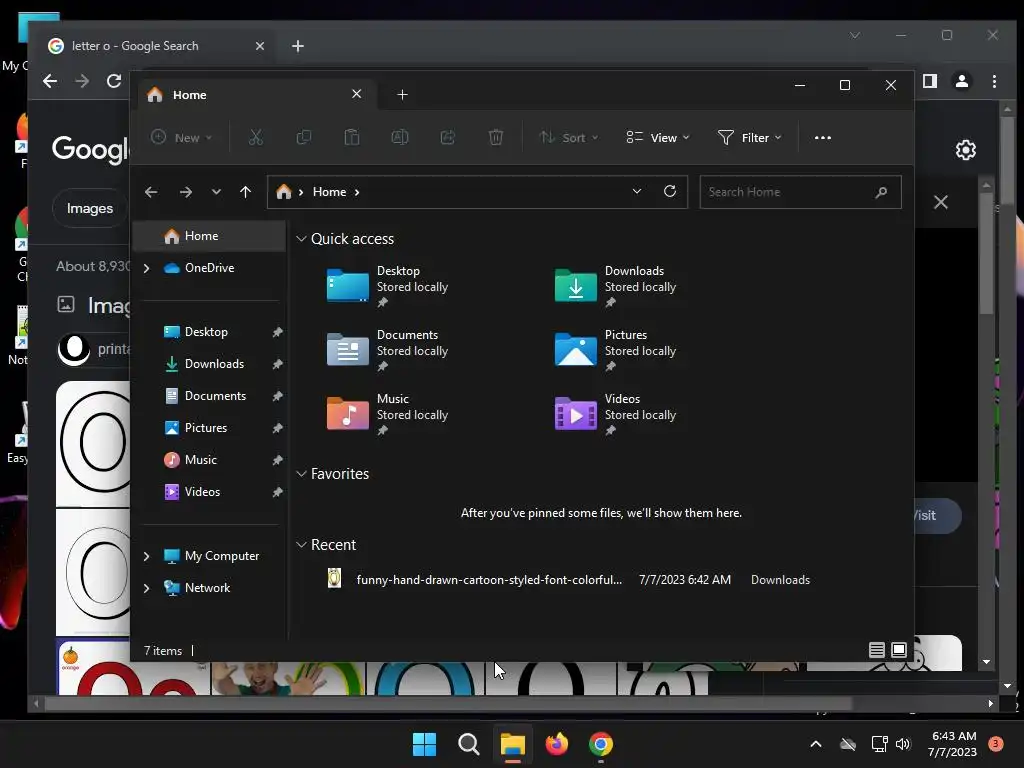
Task: Collapse the Favorites section
Action: [x=301, y=474]
